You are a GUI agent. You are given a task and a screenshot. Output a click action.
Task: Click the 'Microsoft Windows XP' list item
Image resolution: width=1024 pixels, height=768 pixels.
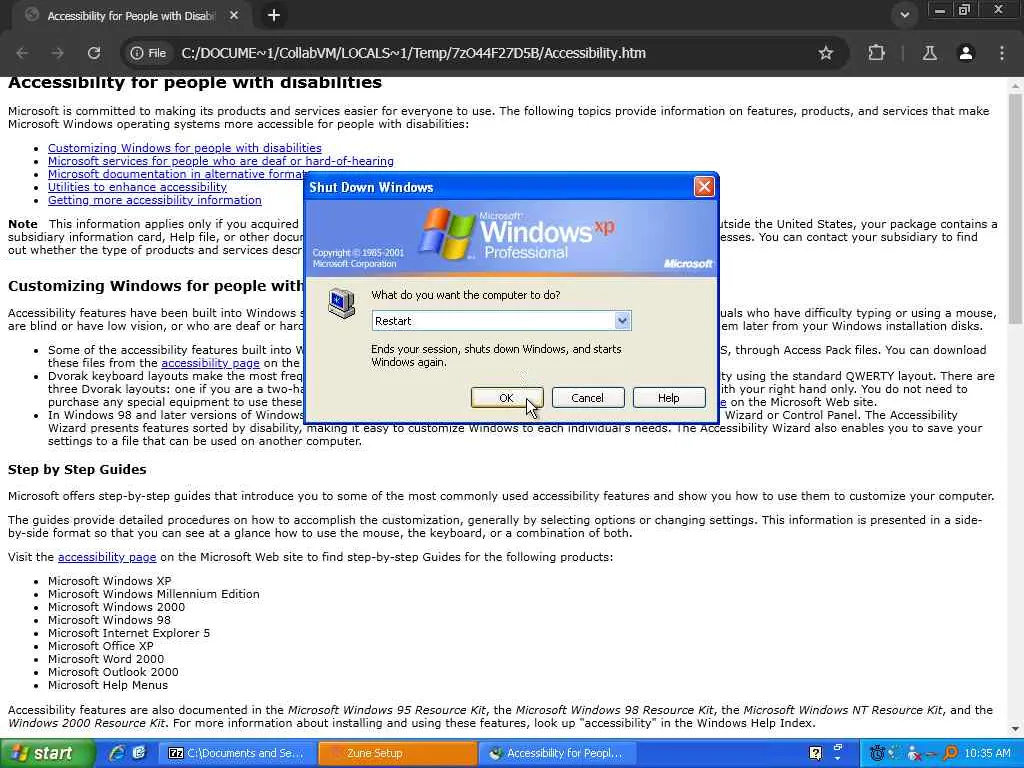[x=110, y=581]
